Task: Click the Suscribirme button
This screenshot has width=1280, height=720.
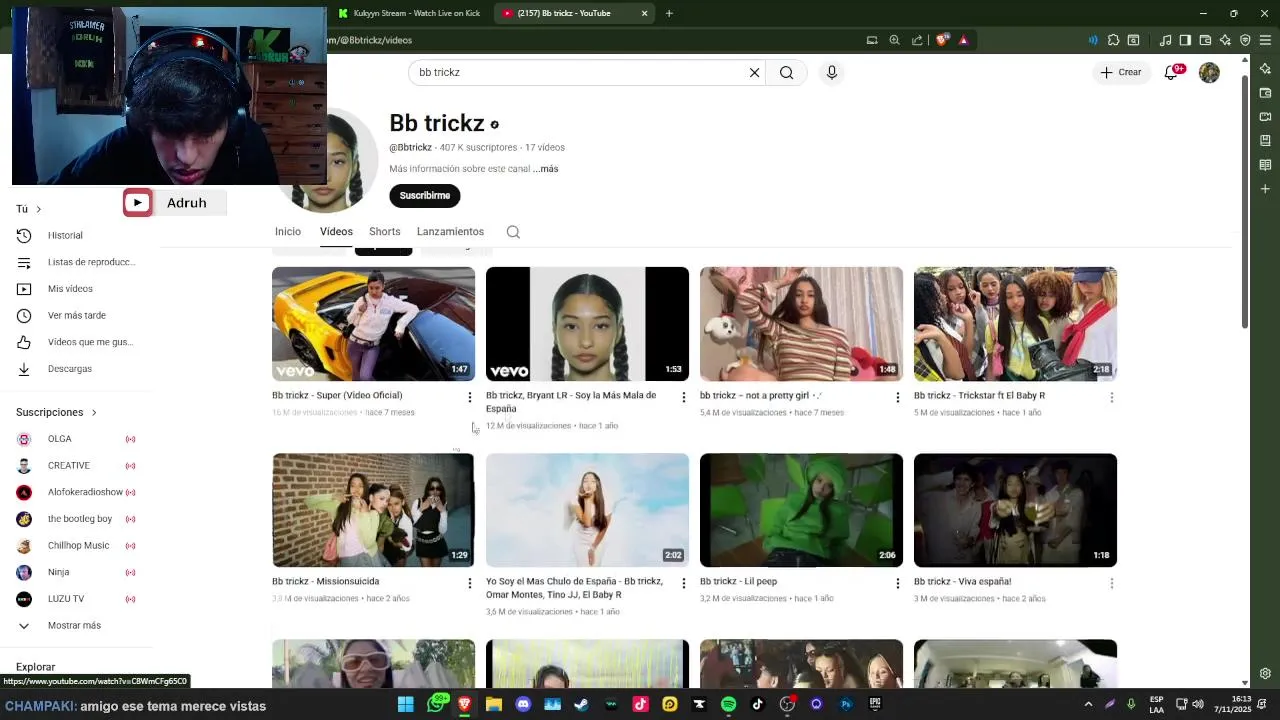Action: tap(425, 196)
